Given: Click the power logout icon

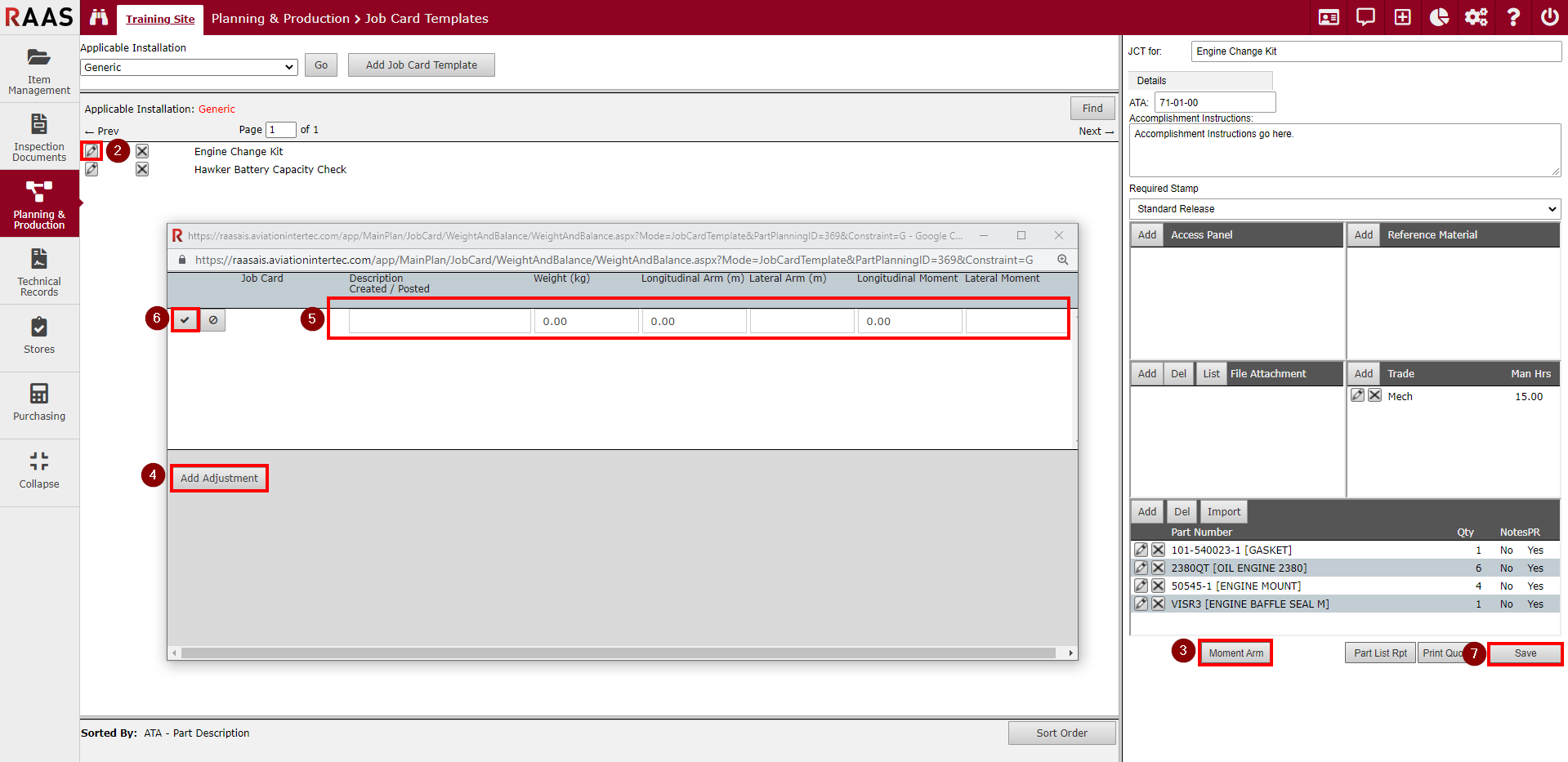Looking at the screenshot, I should coord(1549,17).
